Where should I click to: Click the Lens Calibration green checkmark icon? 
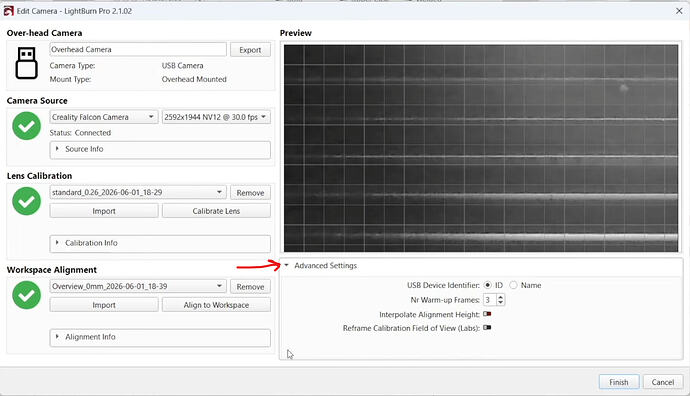tap(26, 201)
